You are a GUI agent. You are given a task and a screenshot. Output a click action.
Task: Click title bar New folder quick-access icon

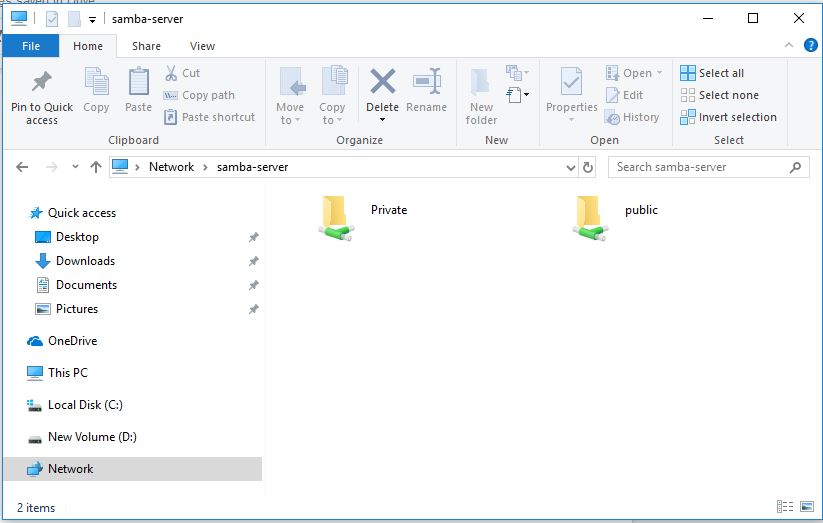(x=75, y=19)
